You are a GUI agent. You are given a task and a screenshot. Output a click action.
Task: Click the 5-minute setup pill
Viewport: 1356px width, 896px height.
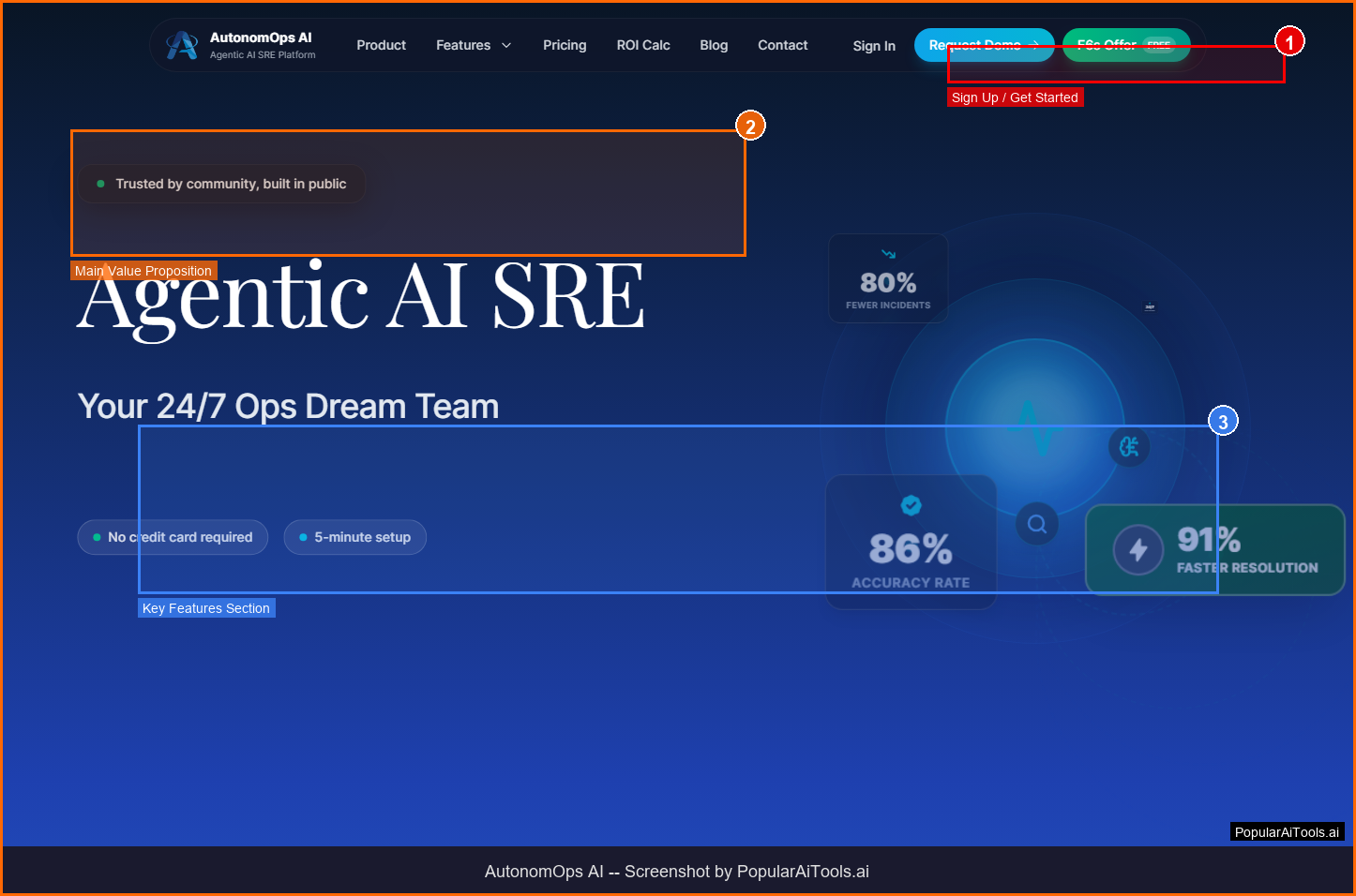point(354,537)
